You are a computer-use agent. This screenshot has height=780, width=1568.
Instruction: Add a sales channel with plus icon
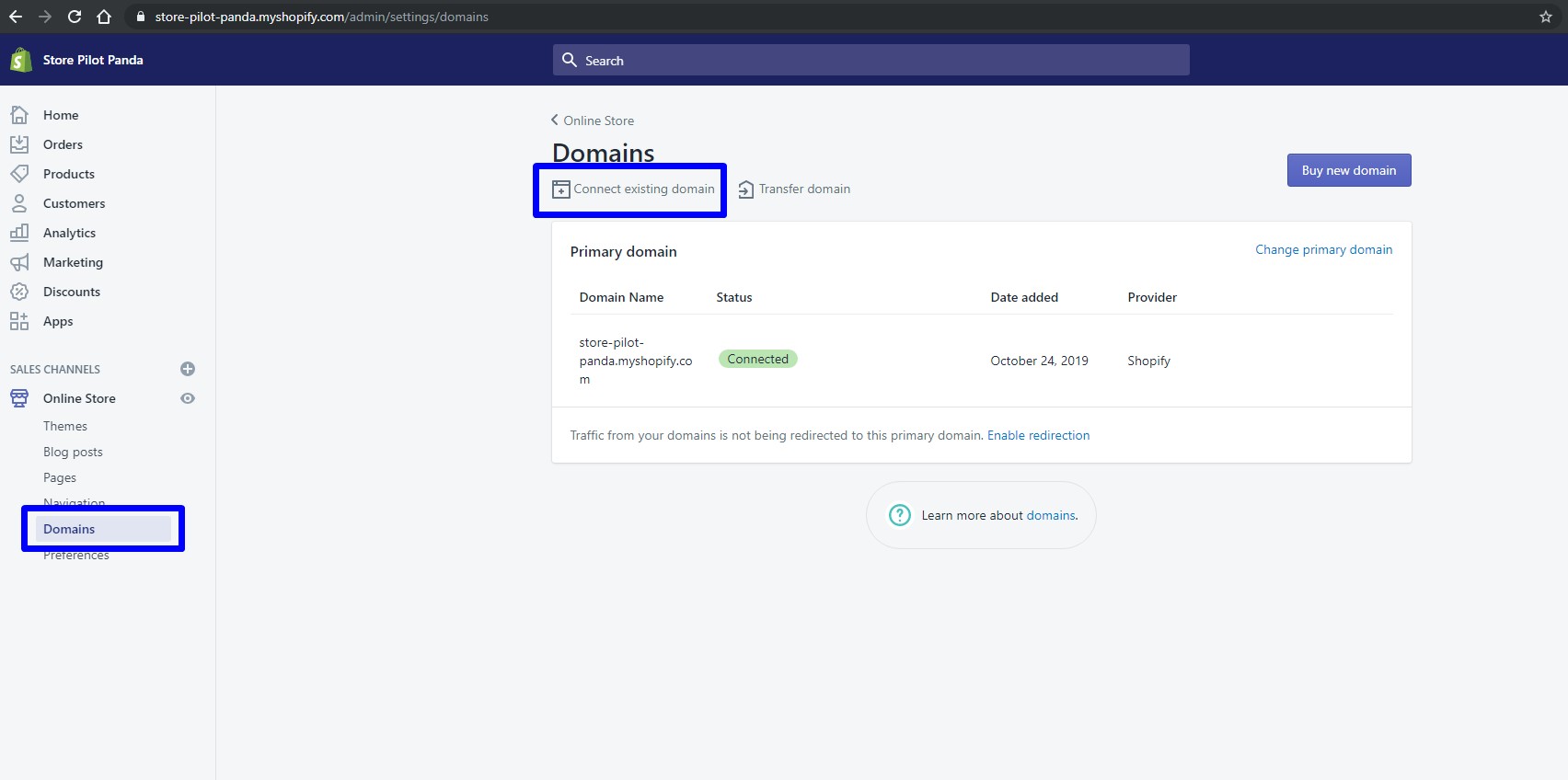point(188,369)
